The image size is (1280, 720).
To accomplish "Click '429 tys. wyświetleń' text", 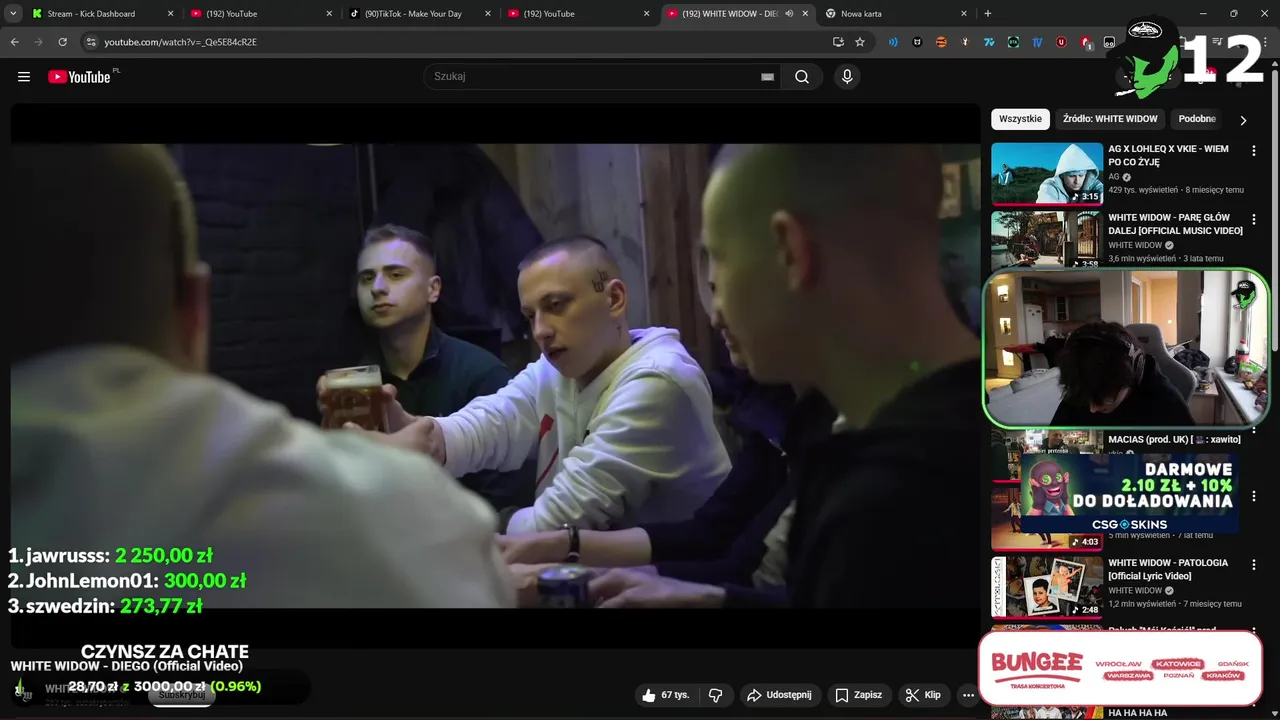I will pyautogui.click(x=1142, y=190).
